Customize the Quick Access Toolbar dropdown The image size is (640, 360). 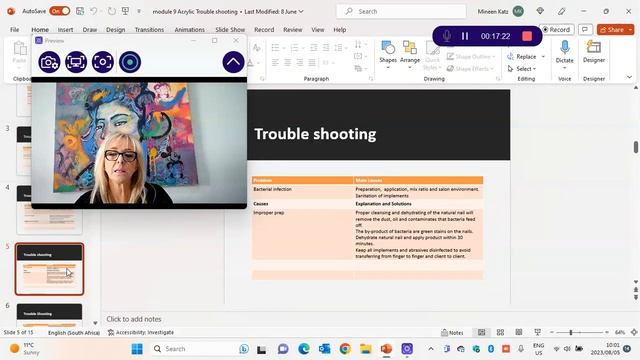[x=139, y=11]
